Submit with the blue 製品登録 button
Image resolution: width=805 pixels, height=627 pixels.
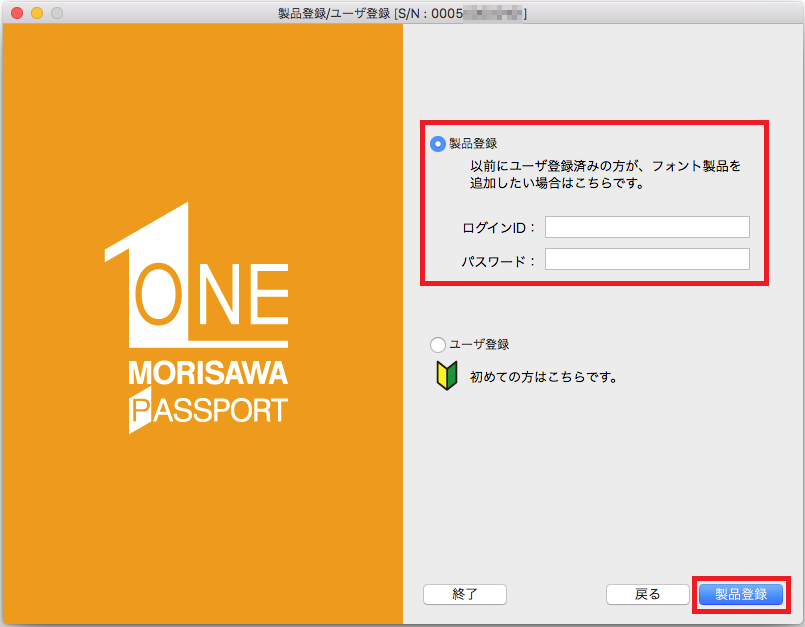(x=740, y=594)
